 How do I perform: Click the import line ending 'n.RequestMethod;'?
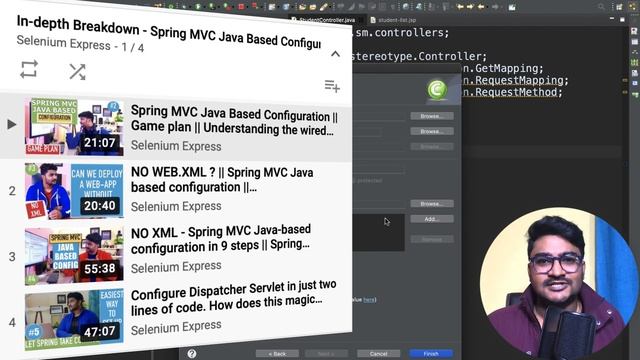(x=512, y=92)
